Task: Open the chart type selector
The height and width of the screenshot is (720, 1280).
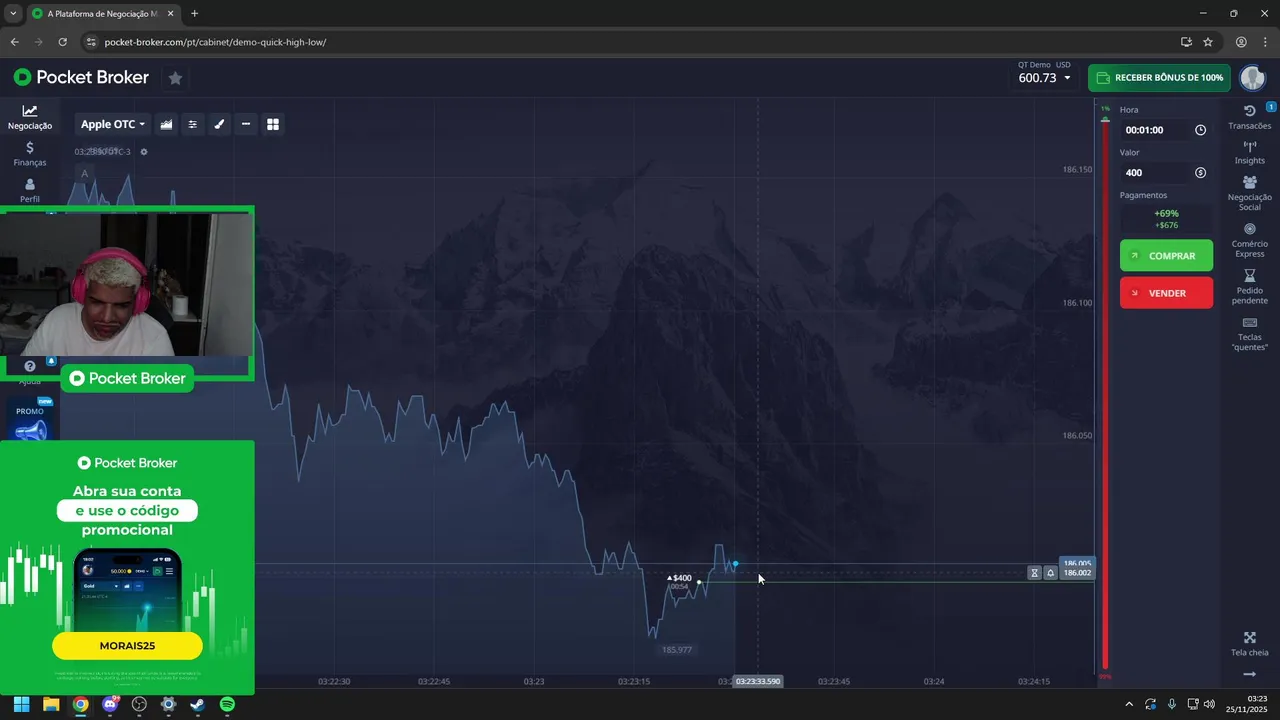Action: pos(166,124)
